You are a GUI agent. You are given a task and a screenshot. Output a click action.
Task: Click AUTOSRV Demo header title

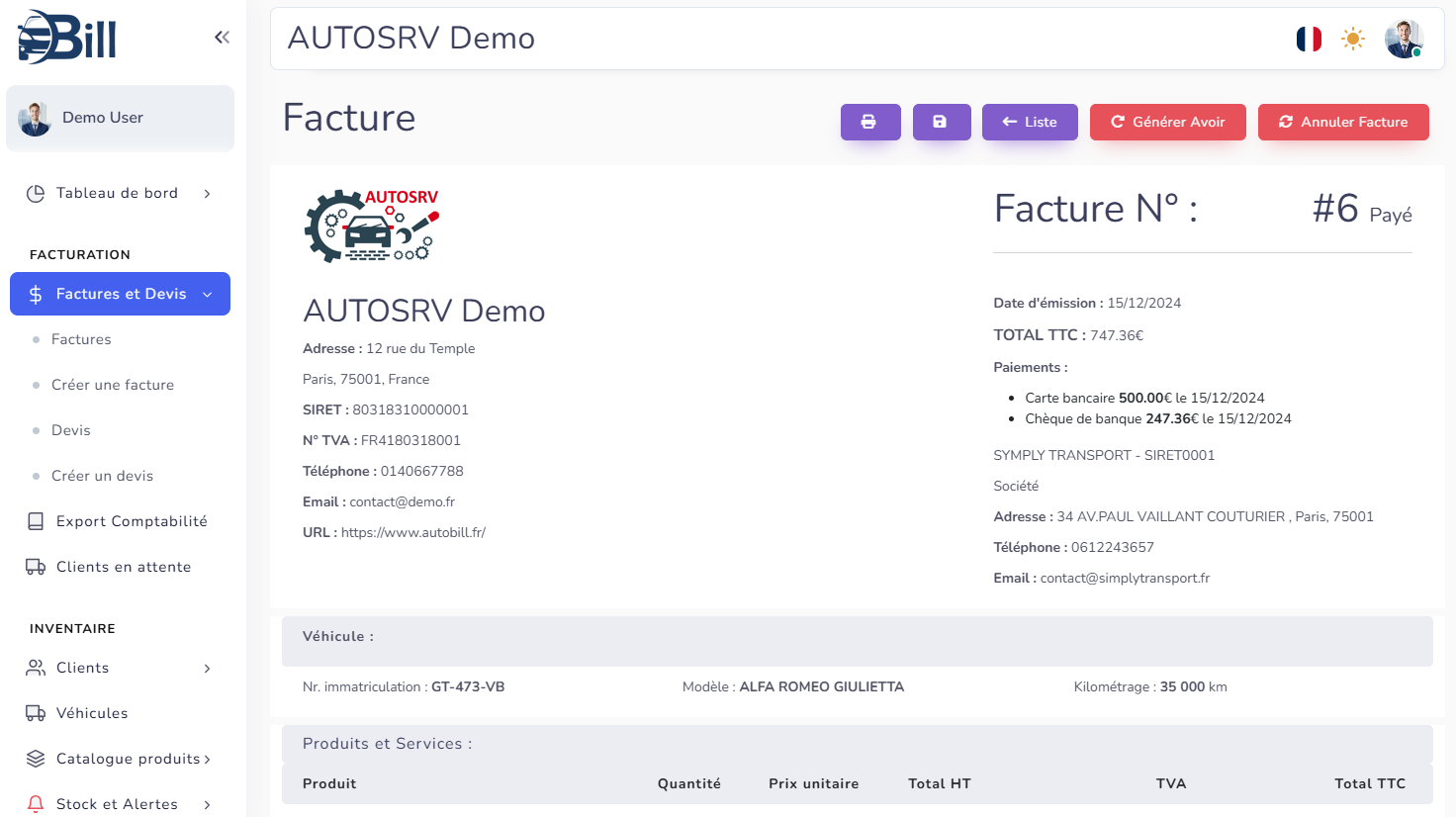411,38
